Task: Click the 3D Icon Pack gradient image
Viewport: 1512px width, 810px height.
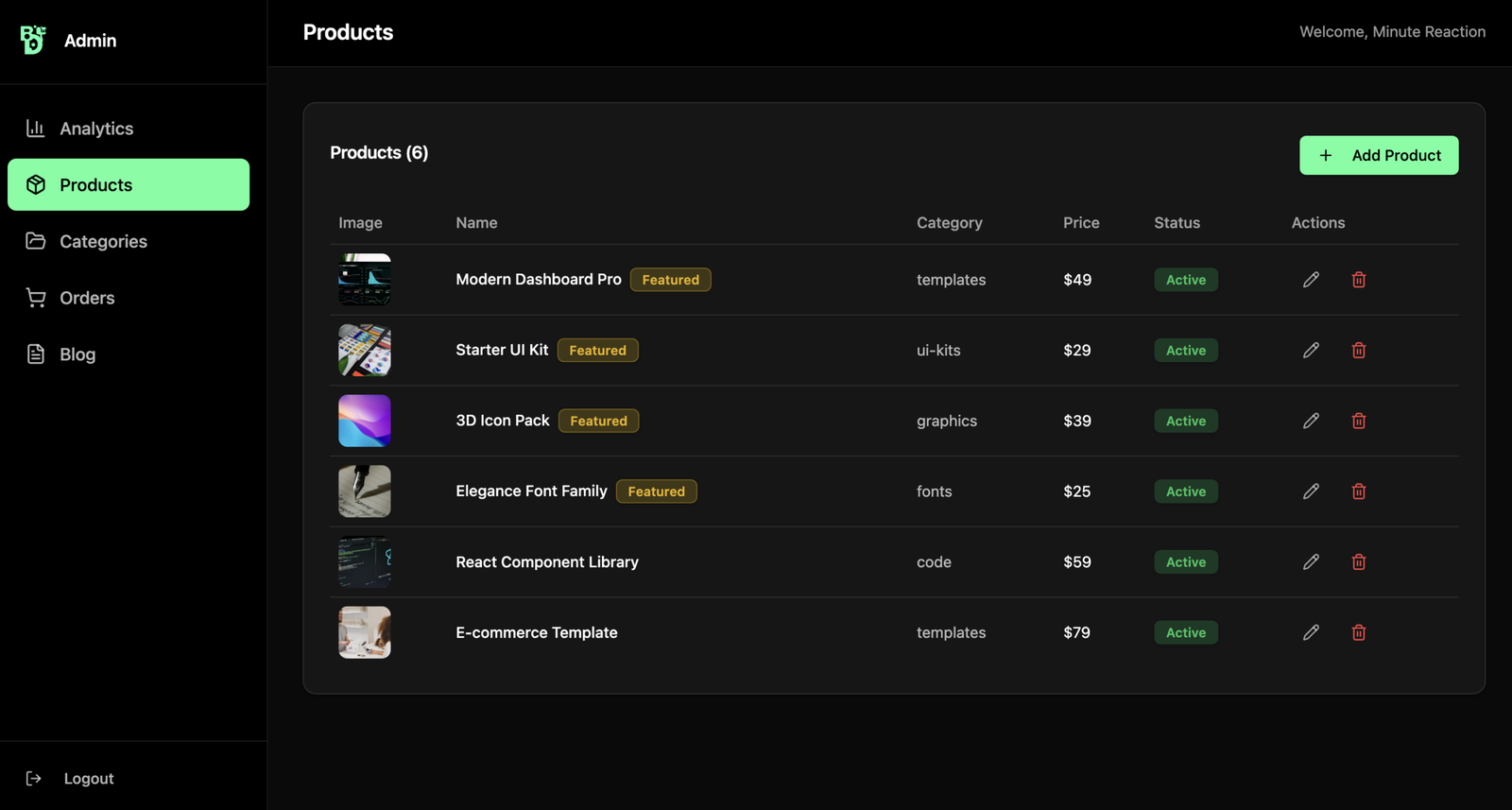Action: (365, 421)
